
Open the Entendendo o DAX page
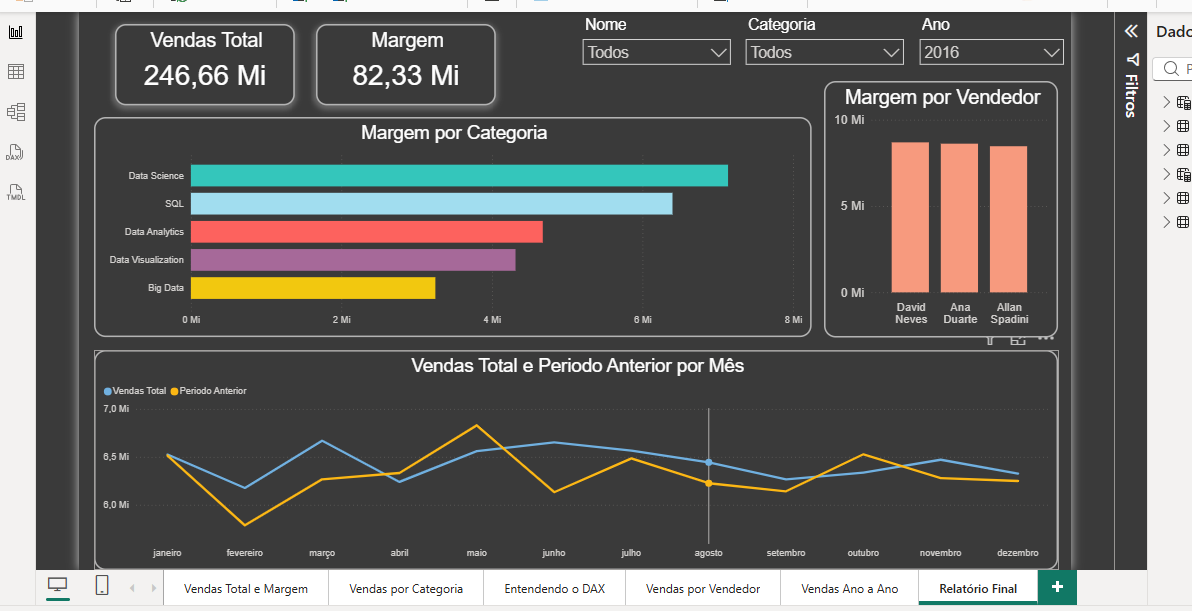coord(555,588)
